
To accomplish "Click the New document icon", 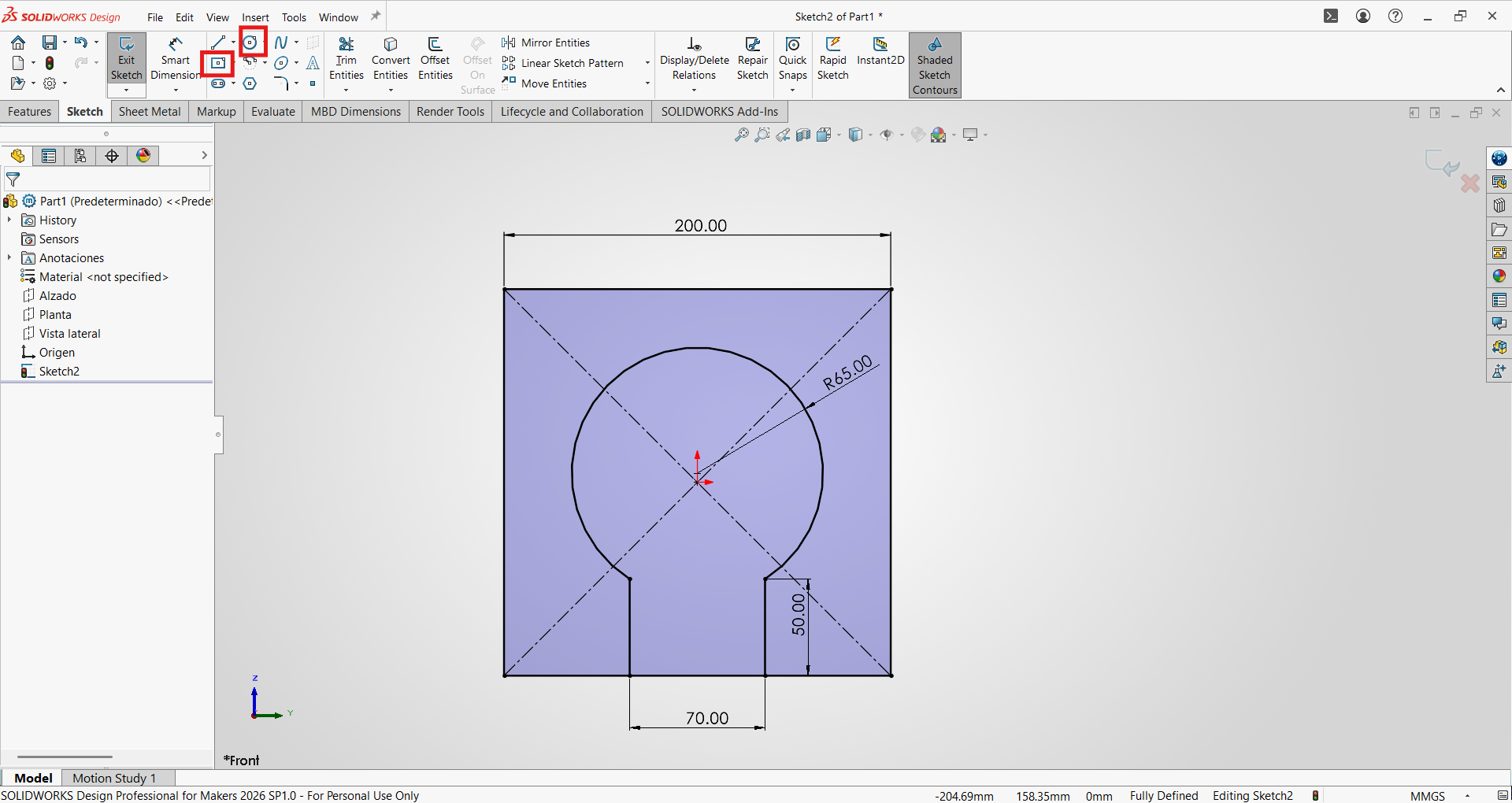I will coord(18,63).
